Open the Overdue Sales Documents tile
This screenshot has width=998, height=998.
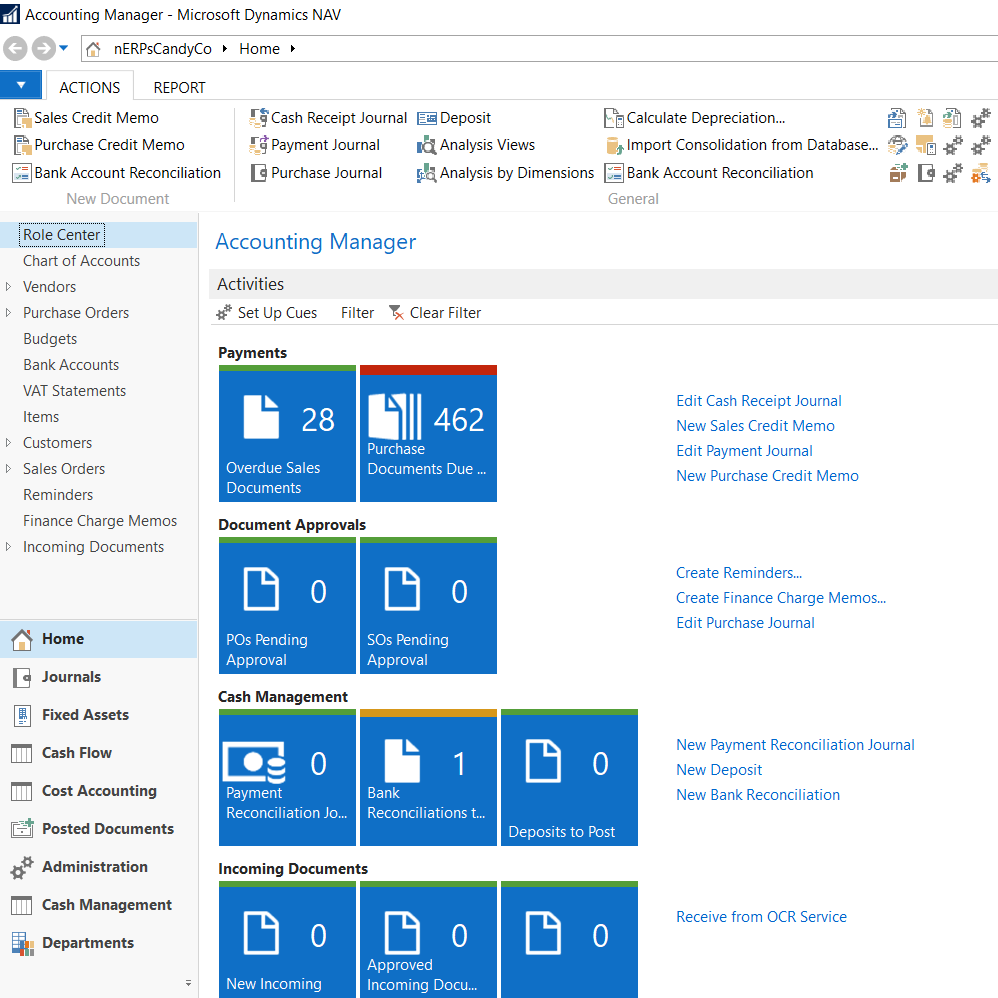click(287, 434)
